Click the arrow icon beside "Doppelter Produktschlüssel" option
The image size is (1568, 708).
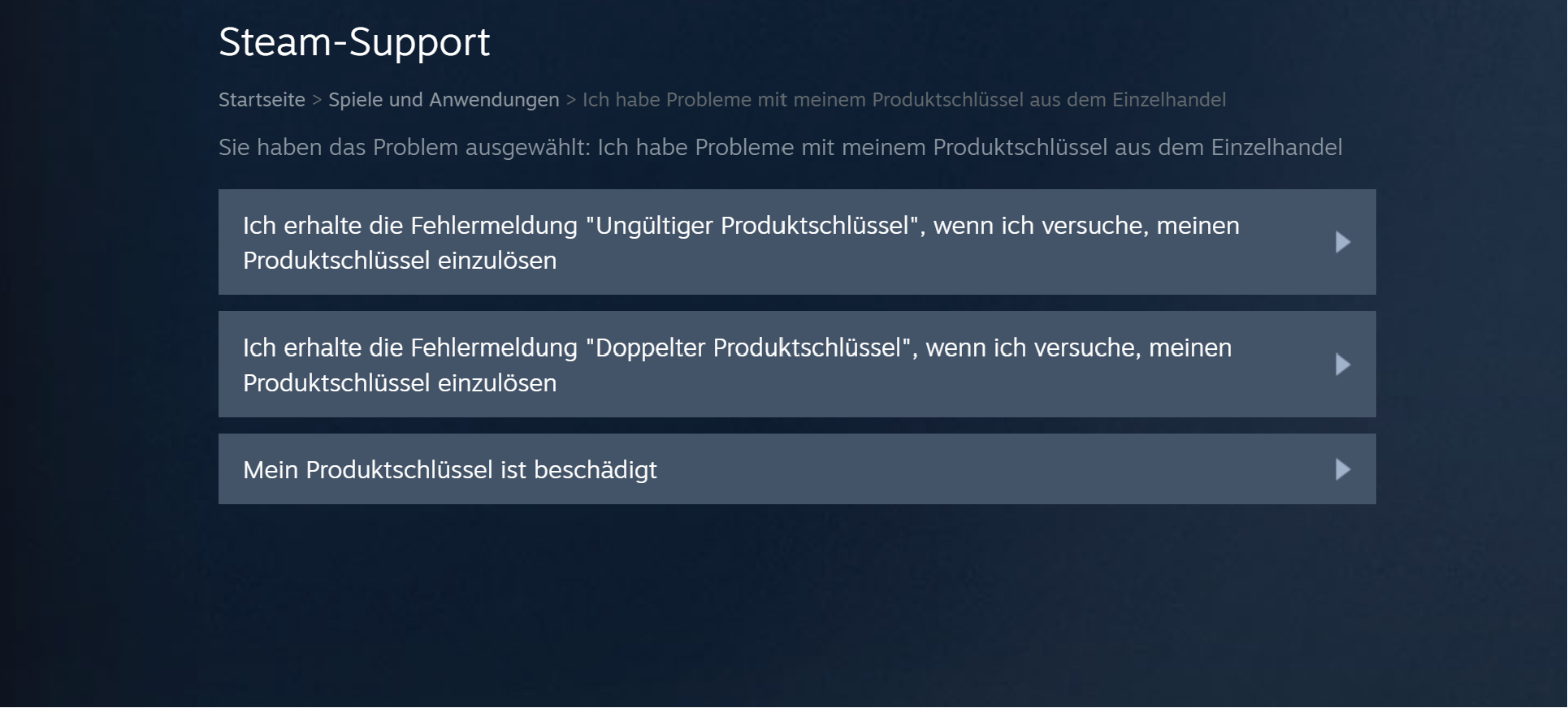pyautogui.click(x=1345, y=364)
